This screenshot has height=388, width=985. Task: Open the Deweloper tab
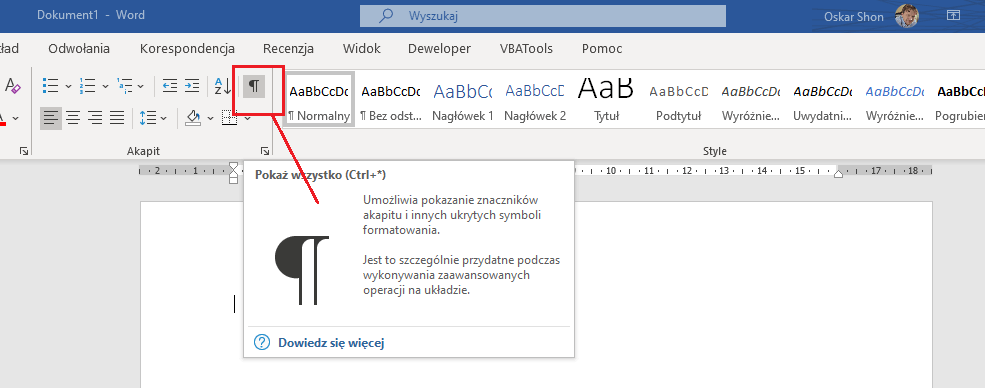(x=439, y=48)
